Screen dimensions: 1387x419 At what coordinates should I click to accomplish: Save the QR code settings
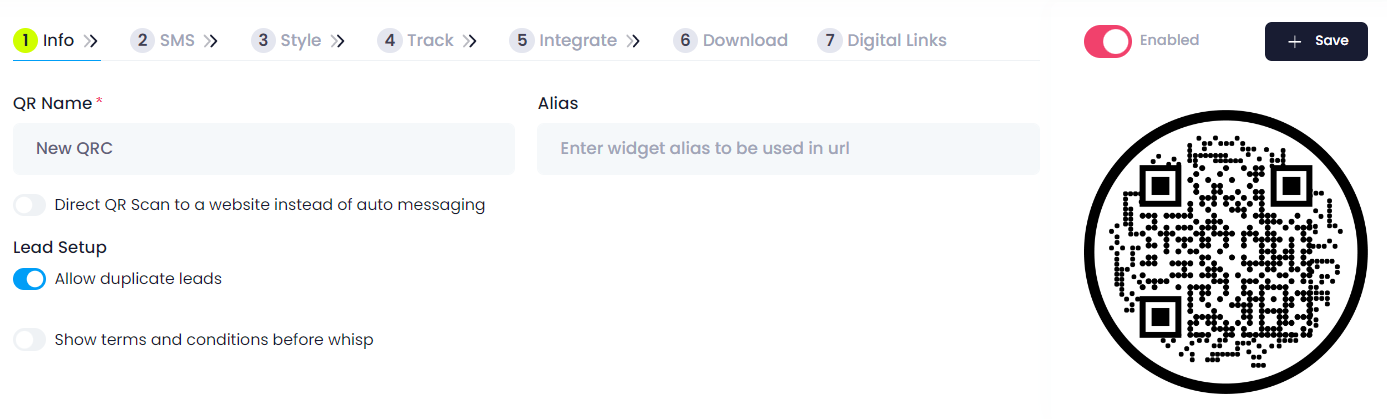coord(1316,41)
